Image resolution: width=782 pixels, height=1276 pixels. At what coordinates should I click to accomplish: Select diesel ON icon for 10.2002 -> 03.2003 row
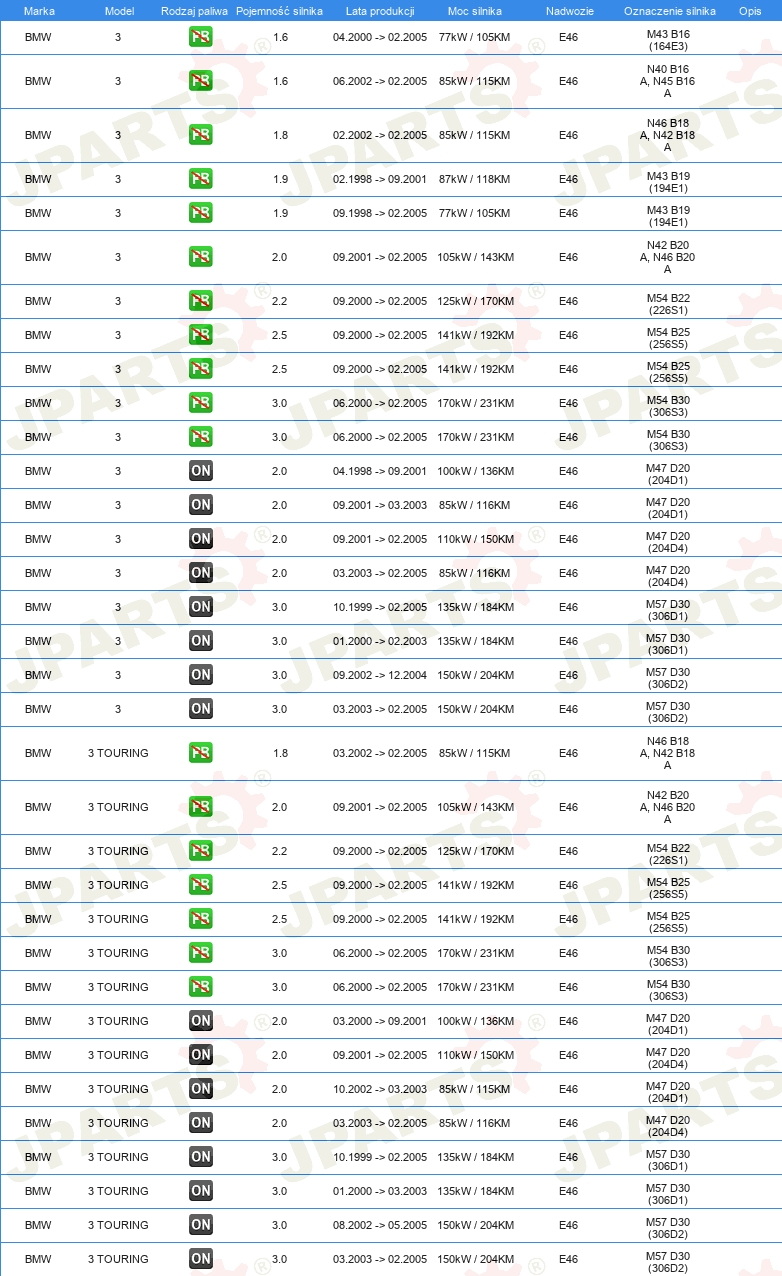tap(201, 1089)
